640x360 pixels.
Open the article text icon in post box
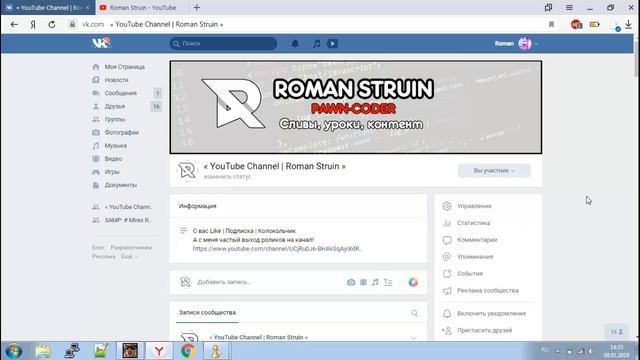pos(388,282)
